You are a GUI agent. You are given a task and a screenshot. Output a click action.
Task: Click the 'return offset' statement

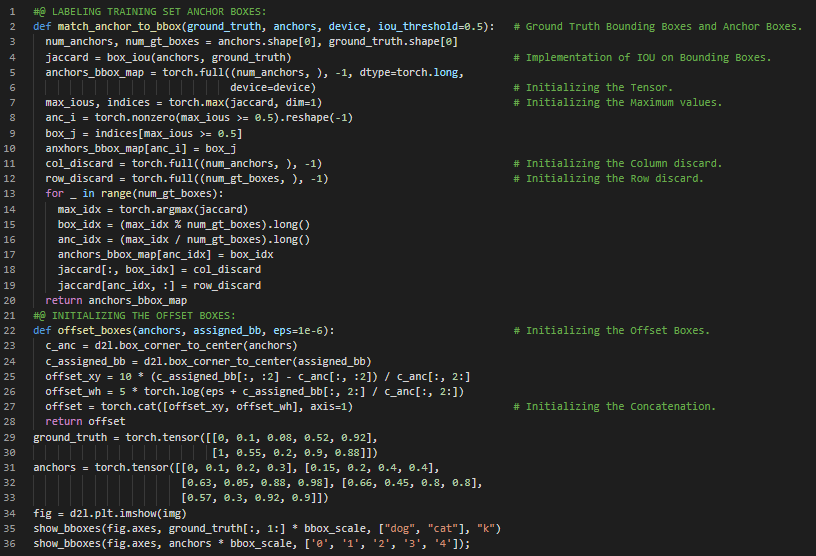point(78,421)
